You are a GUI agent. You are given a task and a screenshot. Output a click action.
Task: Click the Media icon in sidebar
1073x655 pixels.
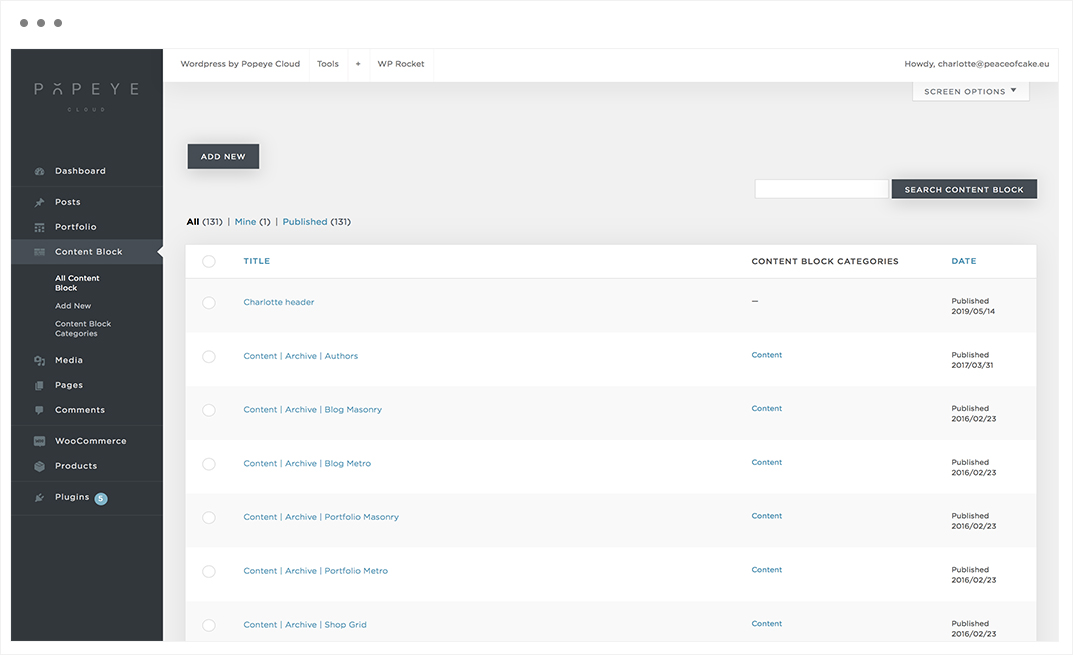(40, 361)
